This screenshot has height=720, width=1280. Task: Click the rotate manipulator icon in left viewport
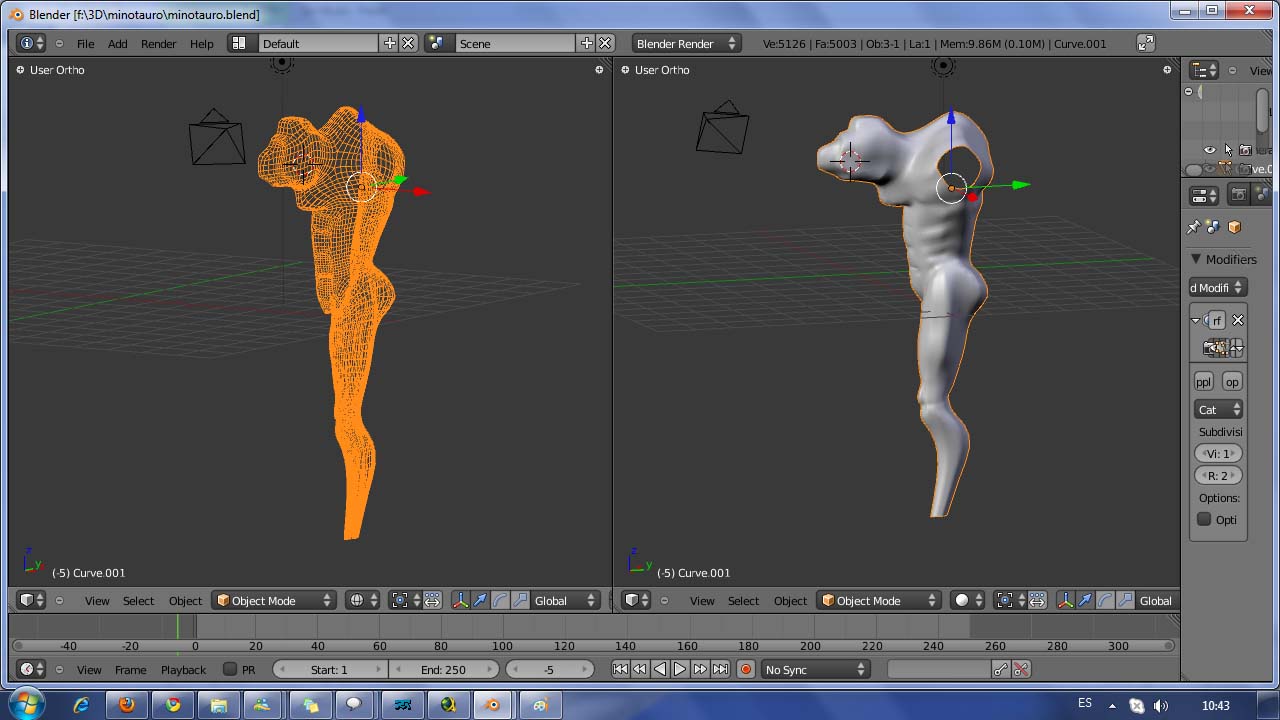(x=500, y=601)
